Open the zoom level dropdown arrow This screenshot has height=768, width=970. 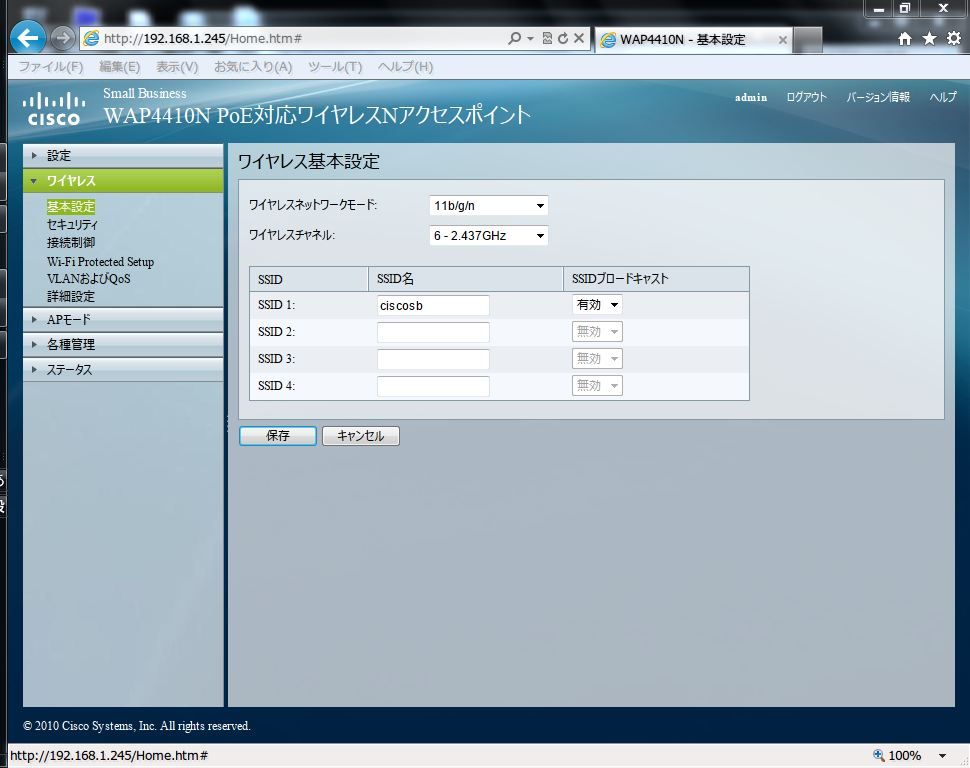point(942,756)
